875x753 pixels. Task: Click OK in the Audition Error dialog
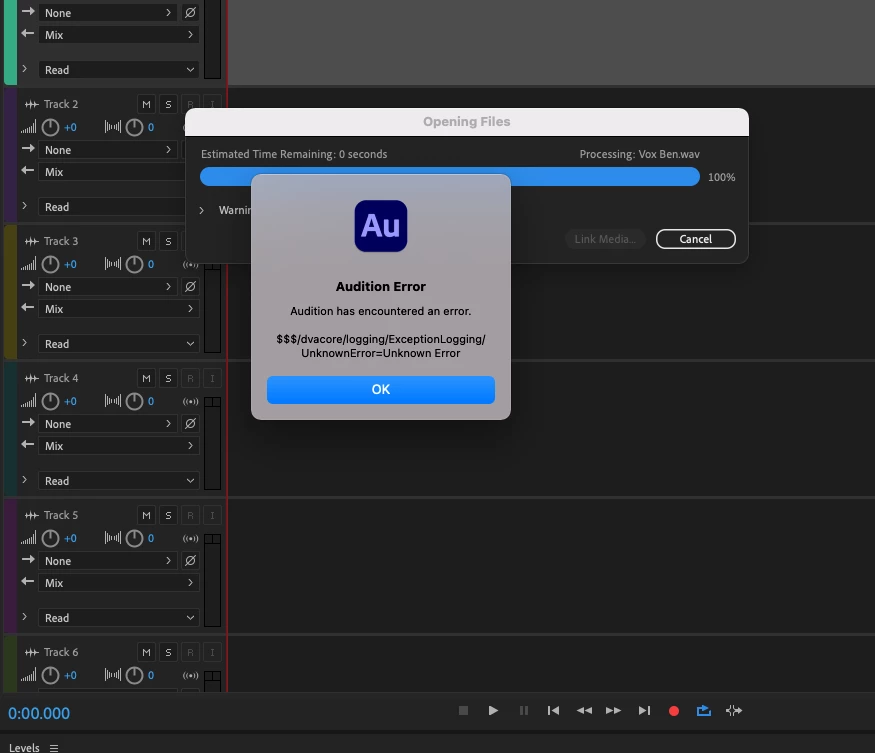point(381,389)
